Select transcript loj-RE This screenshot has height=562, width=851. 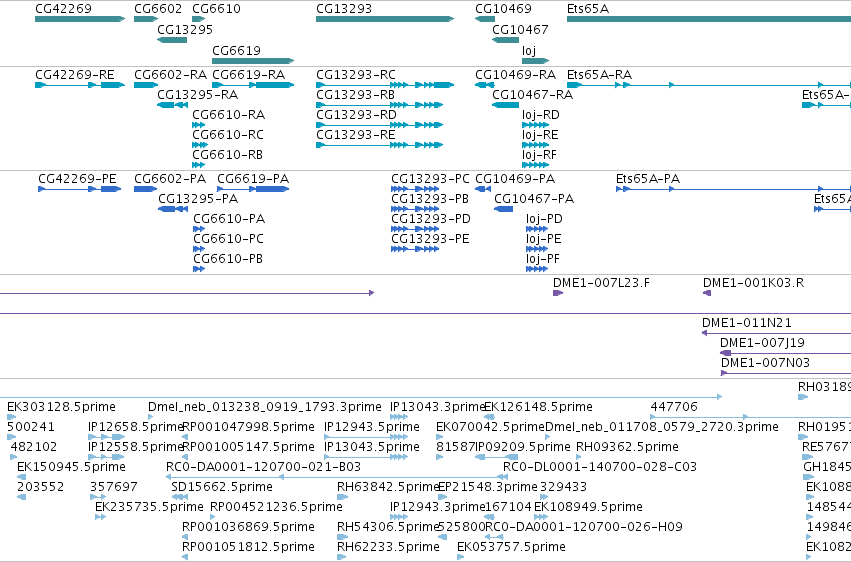[535, 145]
